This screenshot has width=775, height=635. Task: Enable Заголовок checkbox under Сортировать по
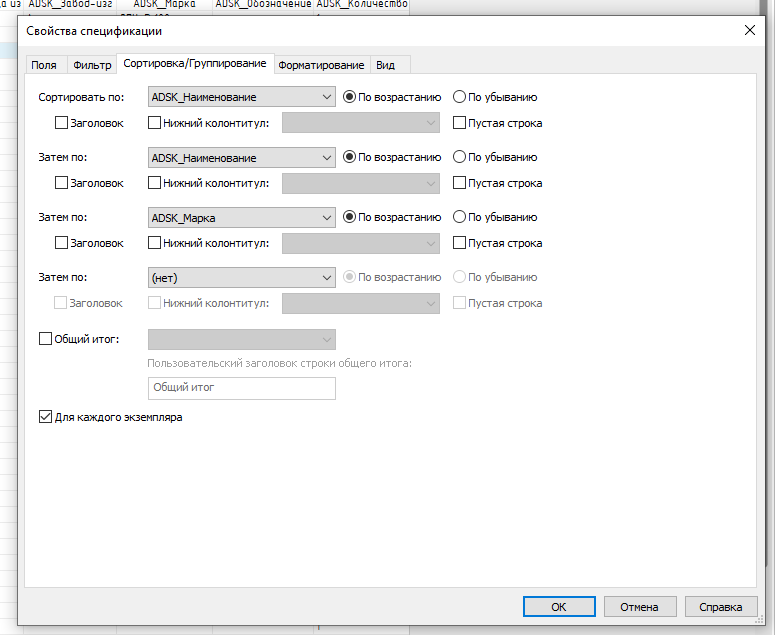(x=62, y=124)
